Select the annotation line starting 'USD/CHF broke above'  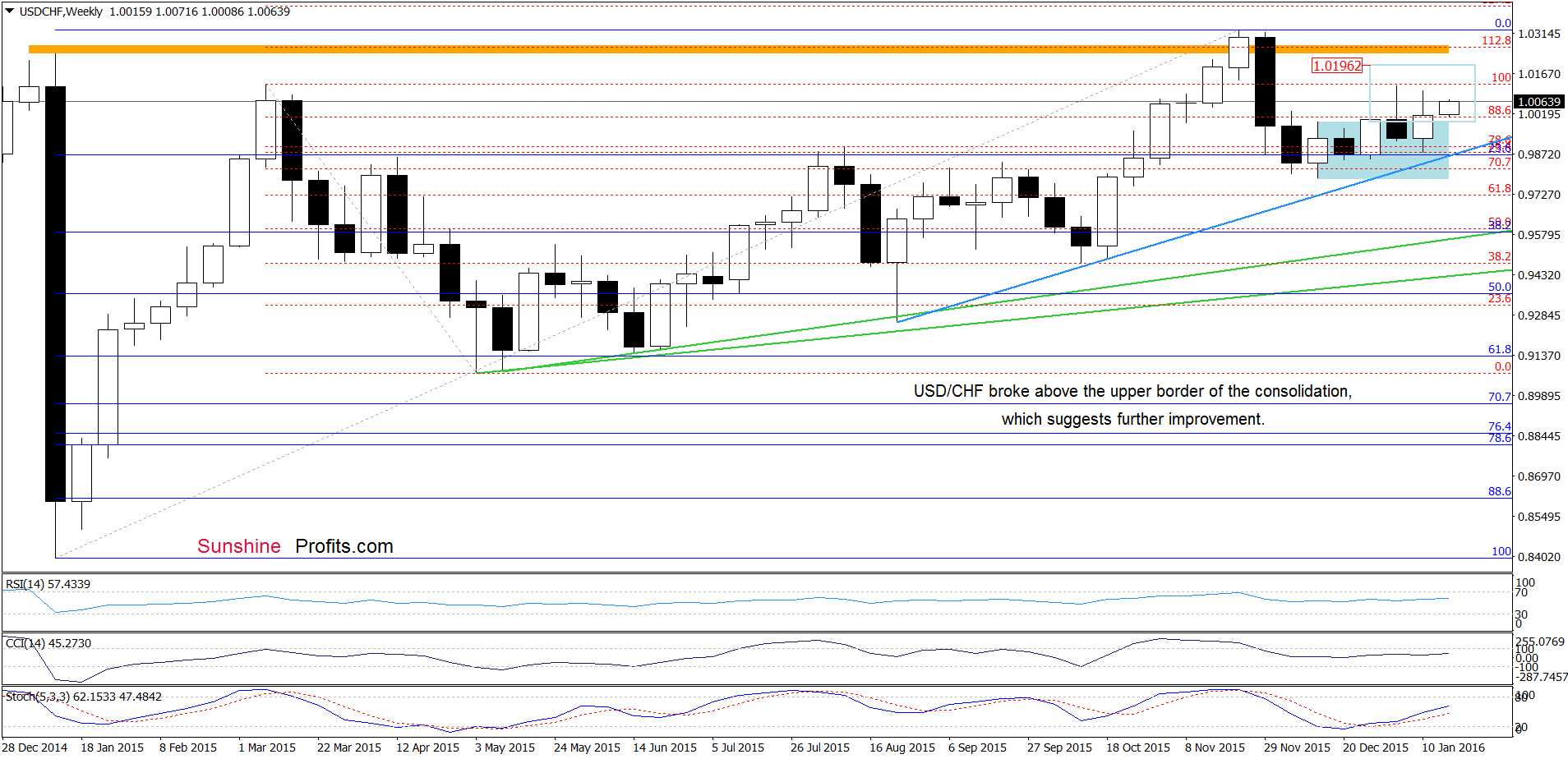pyautogui.click(x=1132, y=391)
